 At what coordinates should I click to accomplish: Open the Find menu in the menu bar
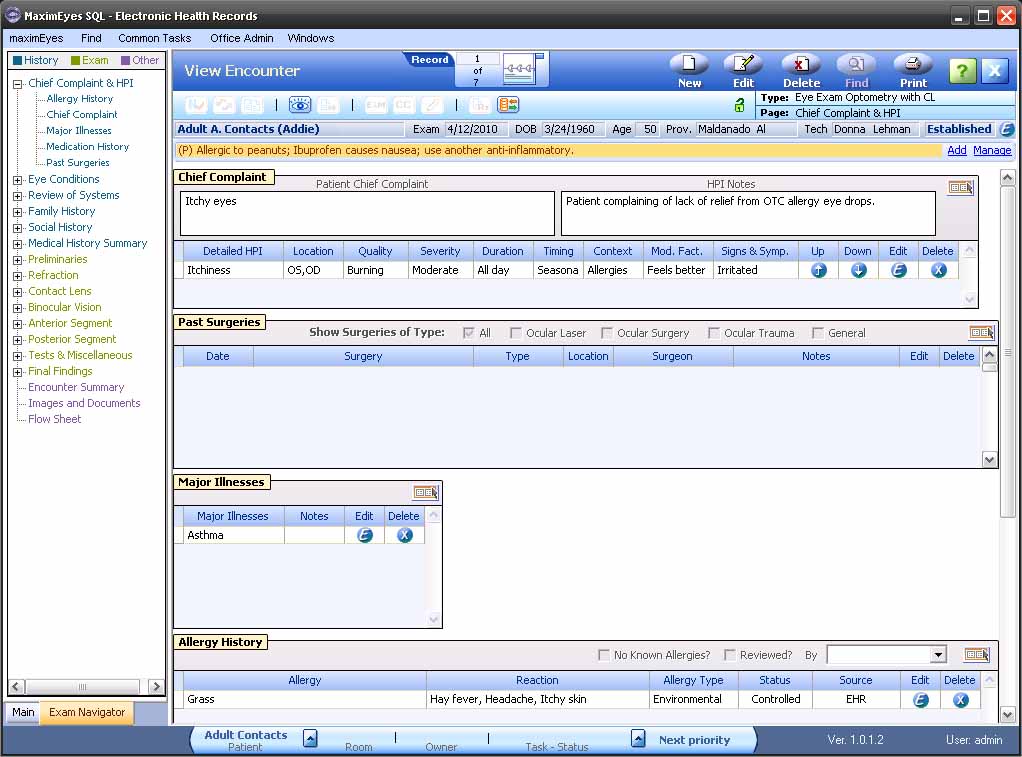91,38
